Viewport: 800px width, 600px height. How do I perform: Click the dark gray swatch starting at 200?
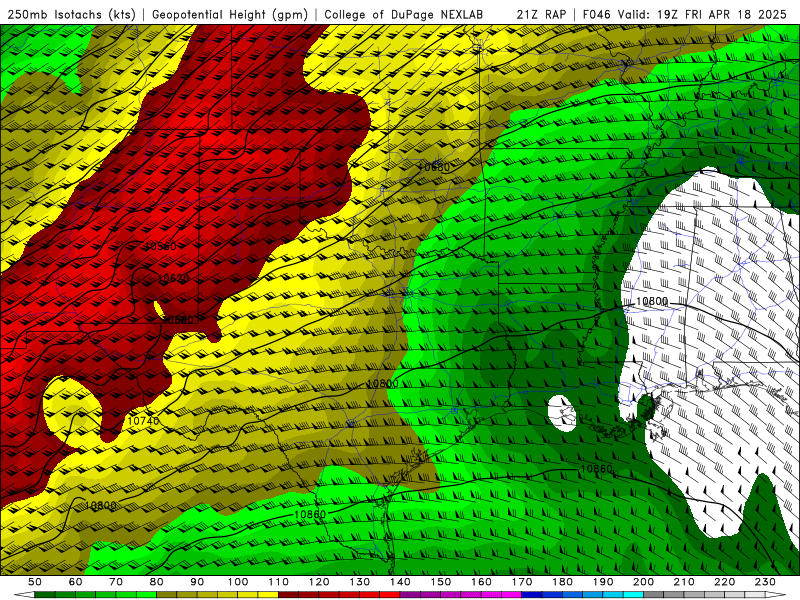click(654, 594)
